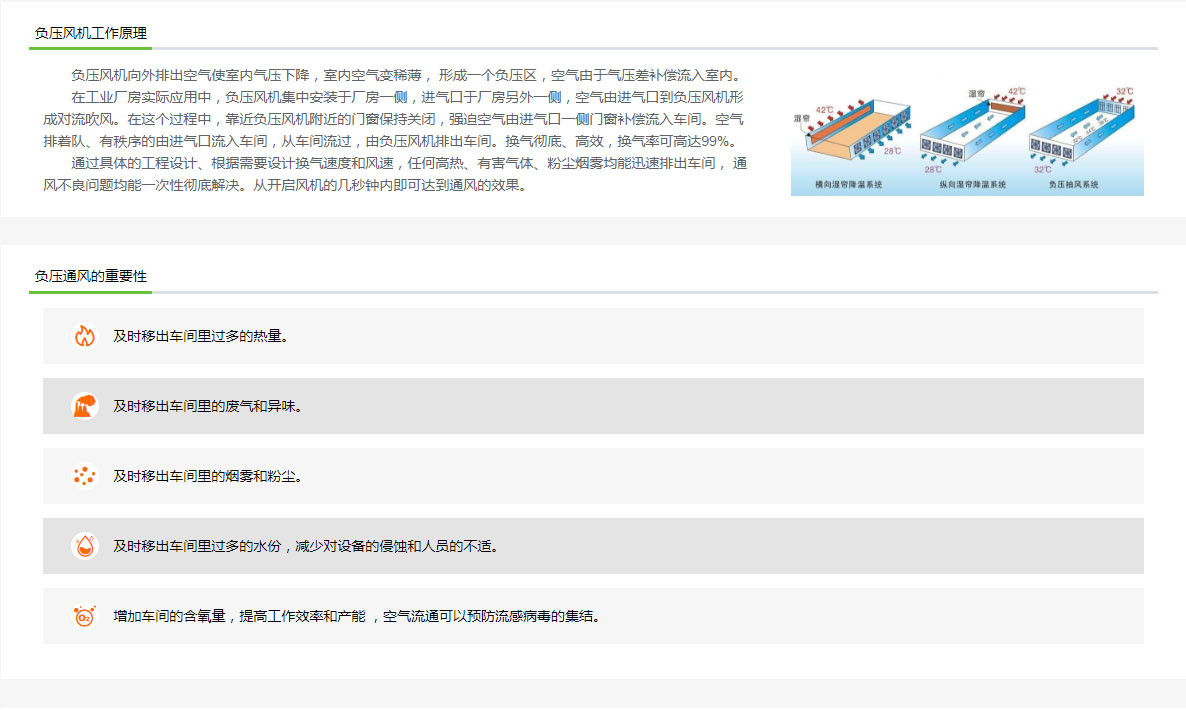Click the text about increasing workshop oxygen
Viewport: 1186px width, 710px height.
click(357, 616)
